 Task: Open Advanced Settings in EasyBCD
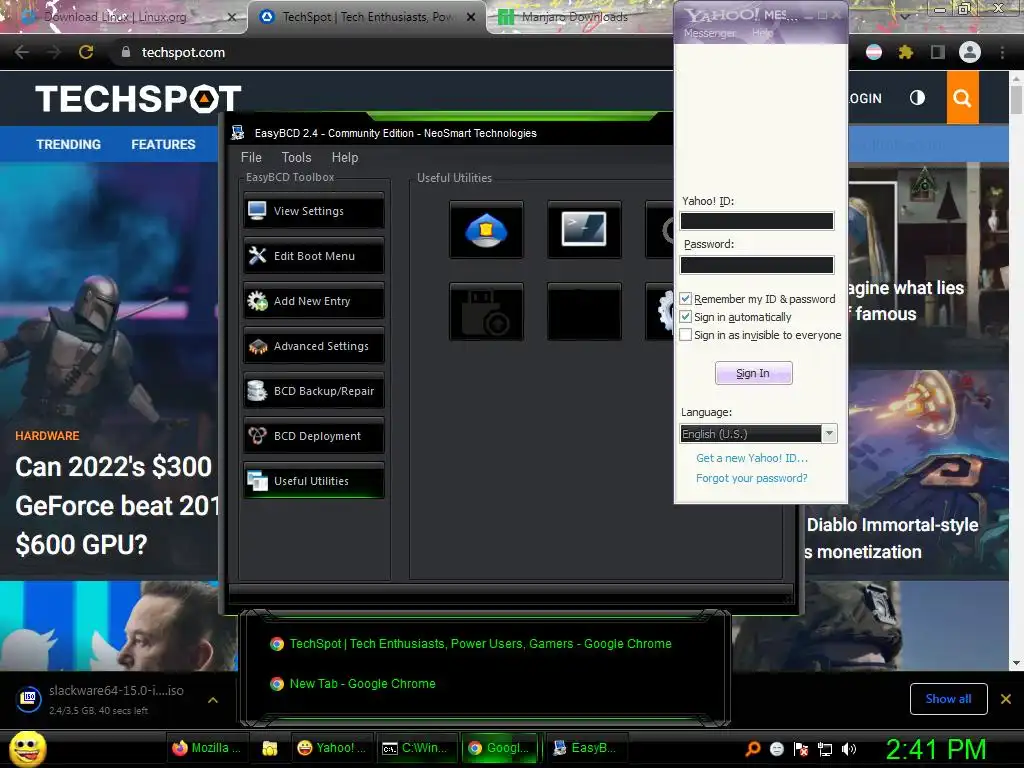click(x=314, y=346)
